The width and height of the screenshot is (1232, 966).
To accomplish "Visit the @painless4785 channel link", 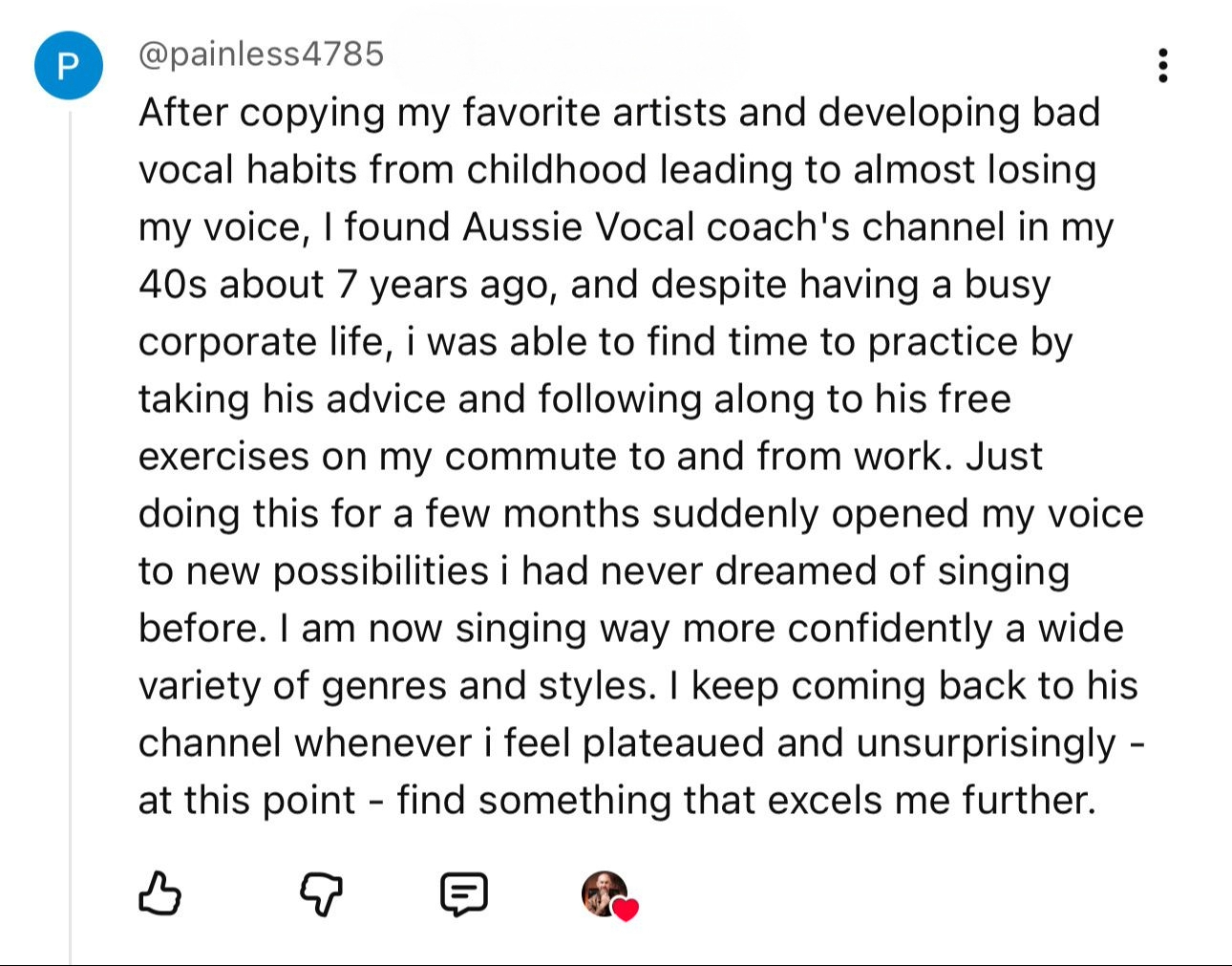I will tap(261, 54).
